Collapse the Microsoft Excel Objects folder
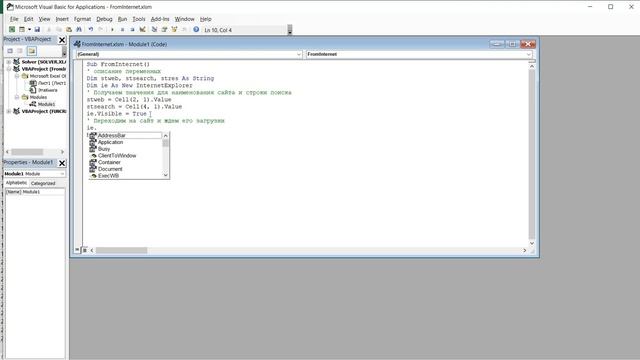Viewport: 640px width, 360px height. (x=17, y=76)
